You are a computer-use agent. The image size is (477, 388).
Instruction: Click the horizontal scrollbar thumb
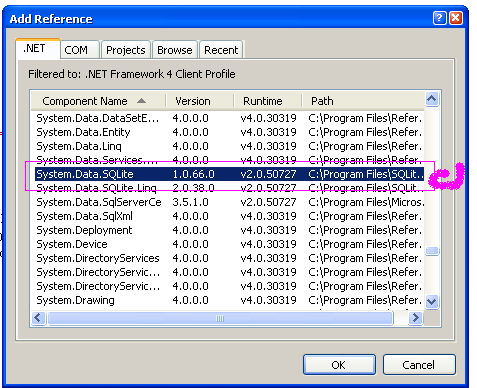220,318
